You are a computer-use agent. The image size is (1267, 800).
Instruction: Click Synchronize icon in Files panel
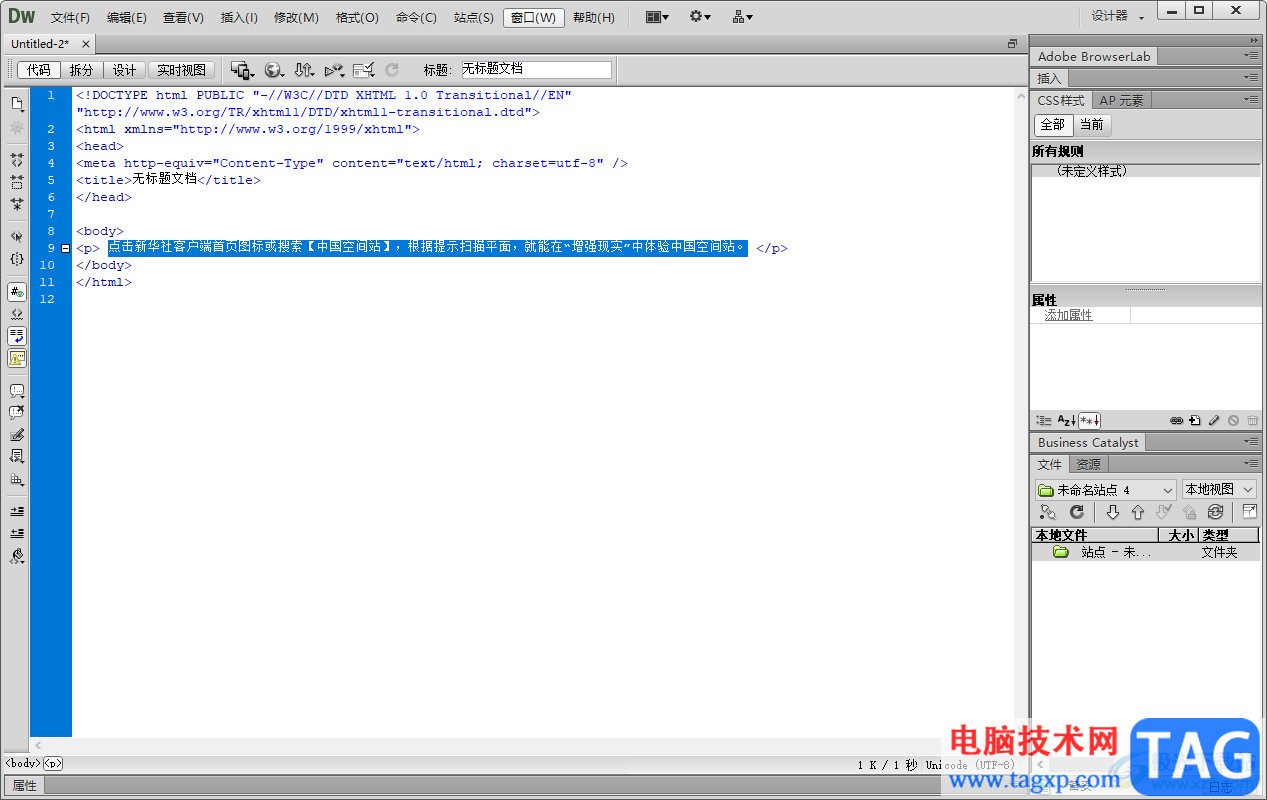pos(1216,512)
